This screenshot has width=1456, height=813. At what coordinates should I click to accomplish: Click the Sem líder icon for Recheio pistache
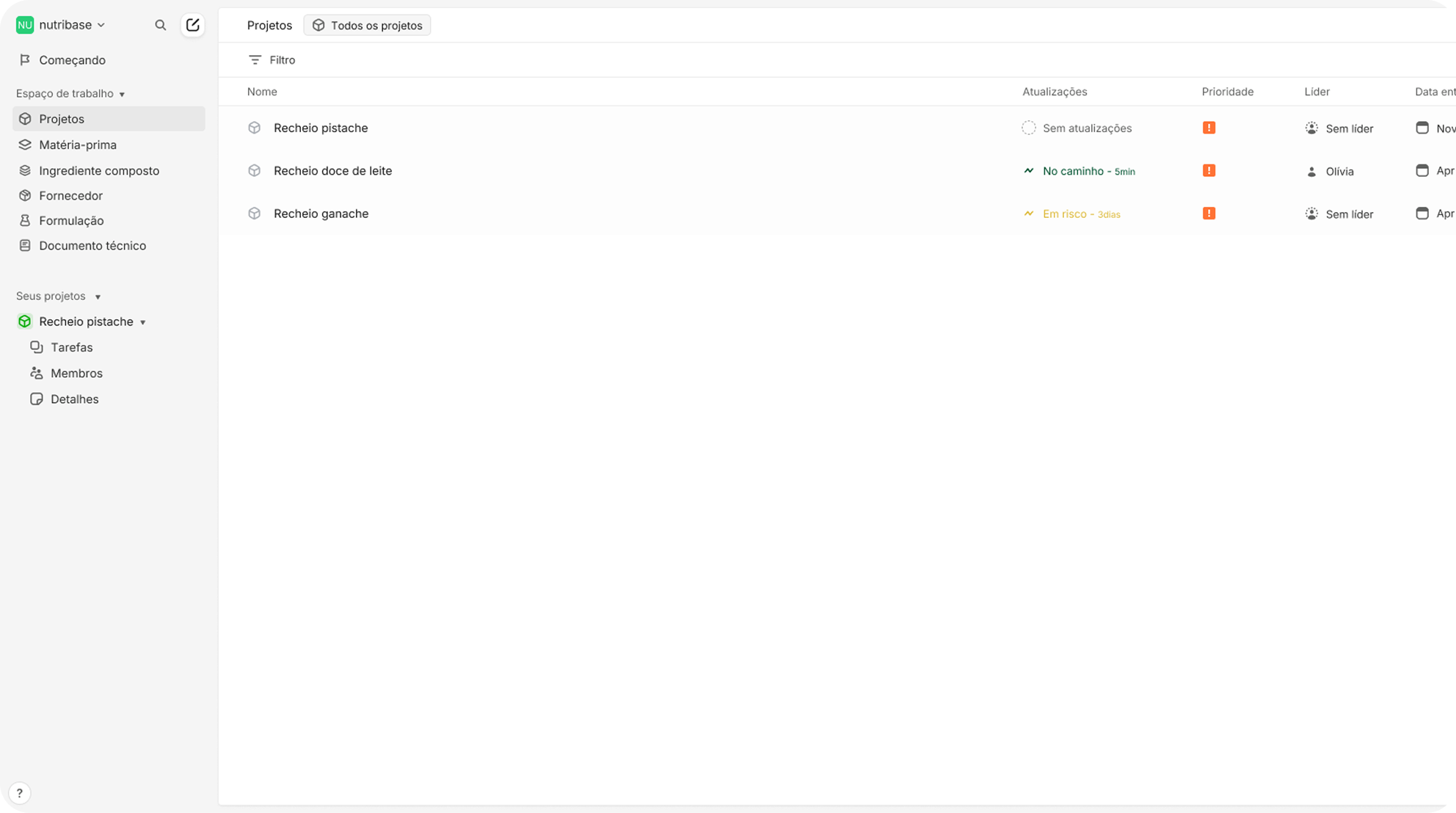[x=1311, y=128]
